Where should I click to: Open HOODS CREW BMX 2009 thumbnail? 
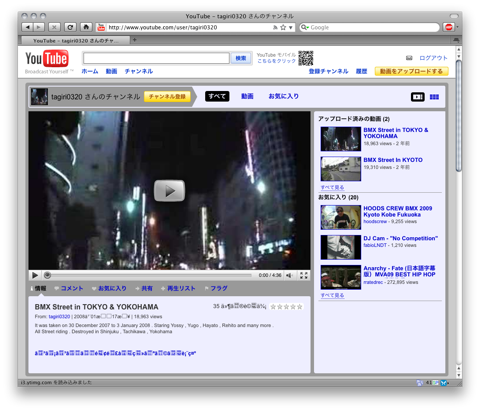(341, 217)
